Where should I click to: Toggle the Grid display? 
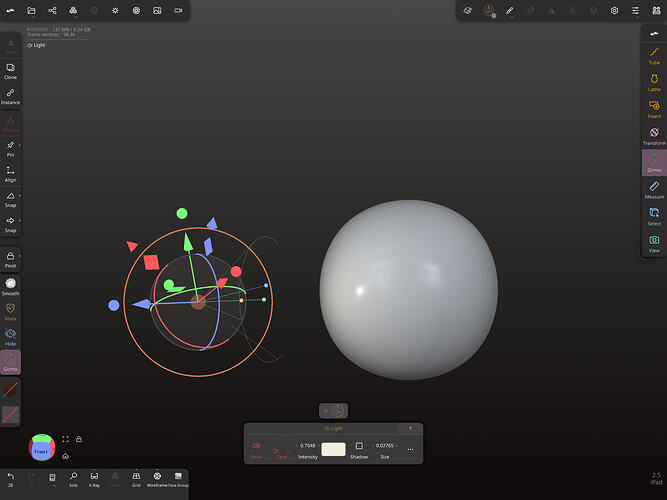coord(136,479)
